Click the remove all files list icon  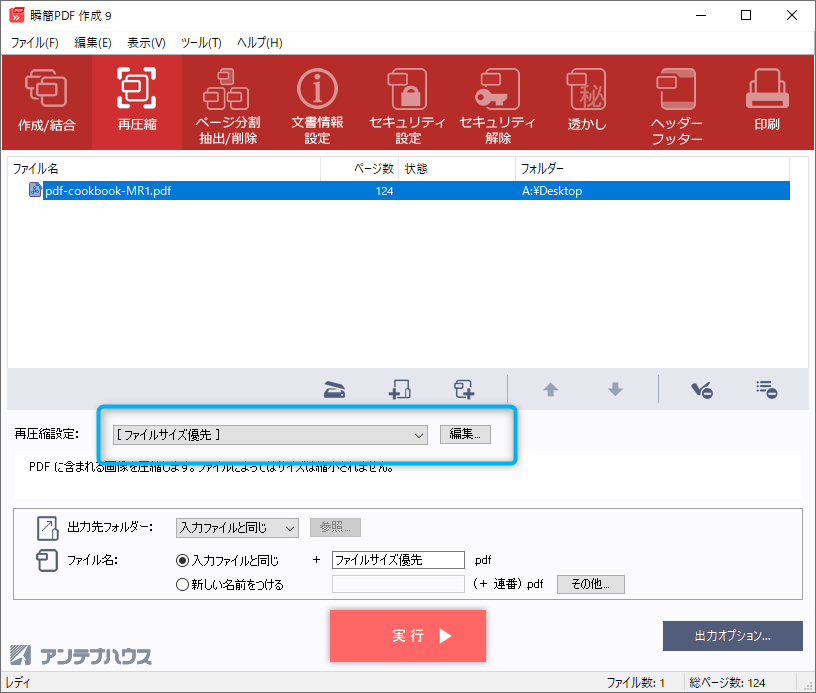pyautogui.click(x=767, y=390)
